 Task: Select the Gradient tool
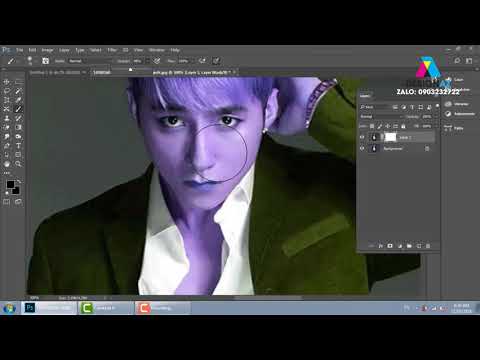pos(18,127)
